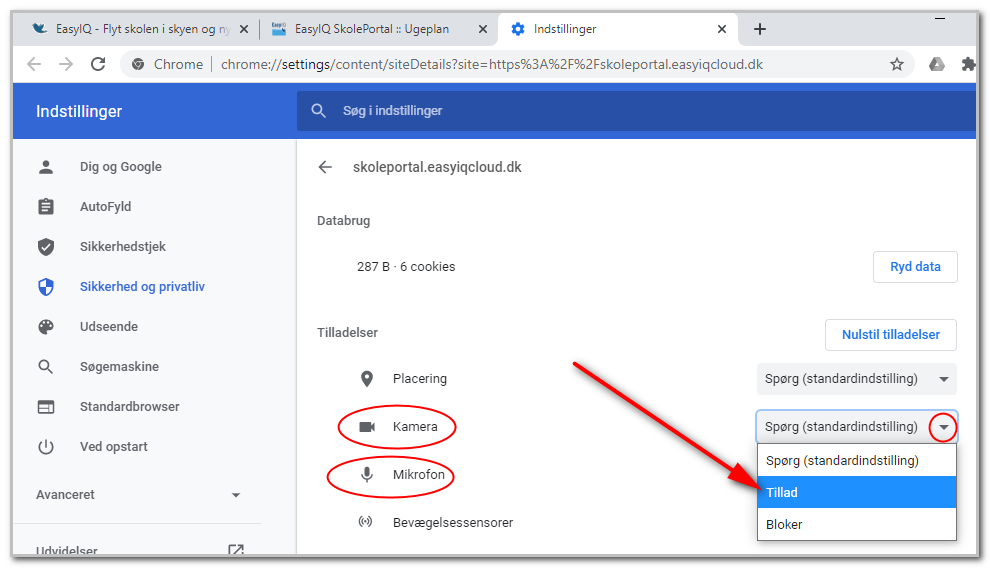This screenshot has width=990, height=568.
Task: Click the address bar URL
Action: coord(491,64)
